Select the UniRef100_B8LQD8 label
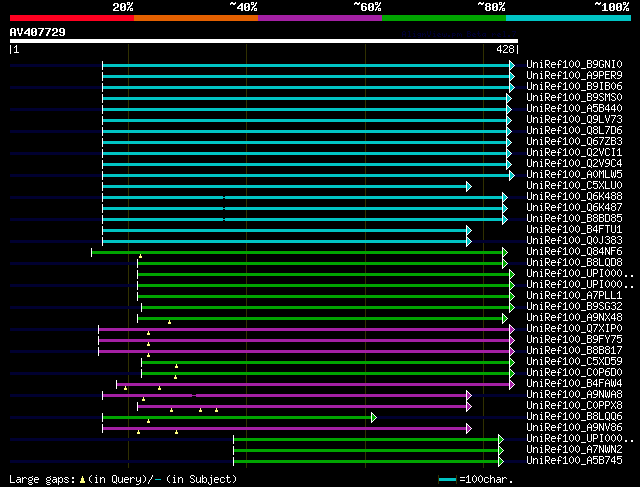The width and height of the screenshot is (640, 487). (x=574, y=263)
